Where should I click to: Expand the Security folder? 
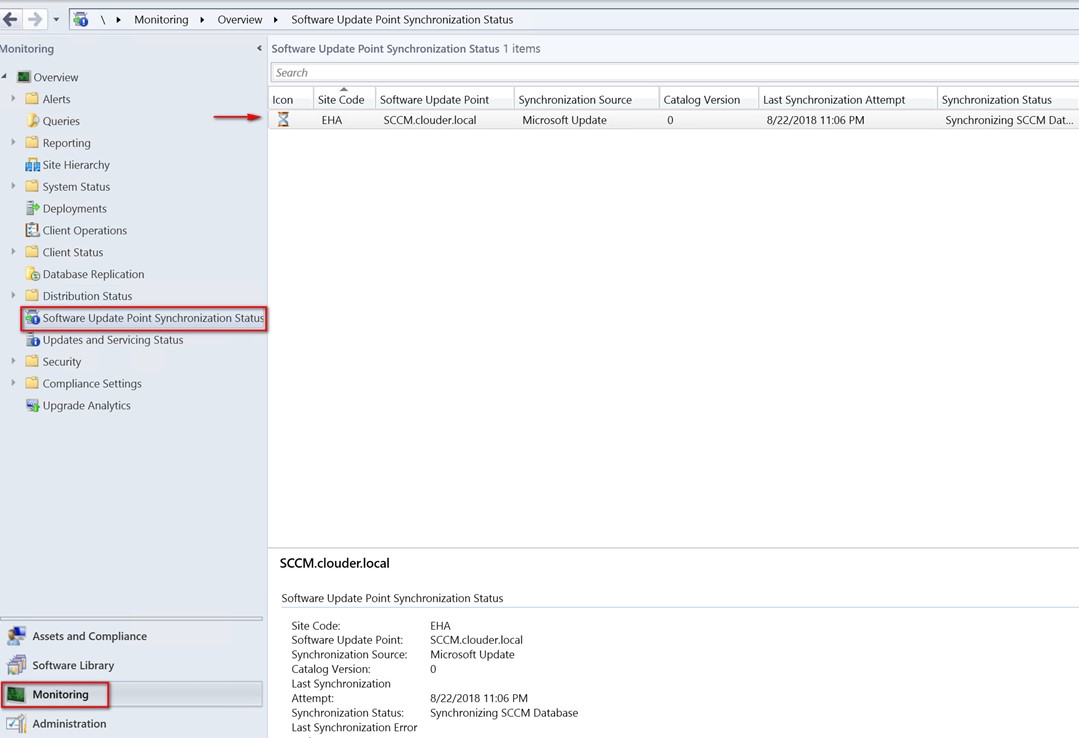coord(13,361)
